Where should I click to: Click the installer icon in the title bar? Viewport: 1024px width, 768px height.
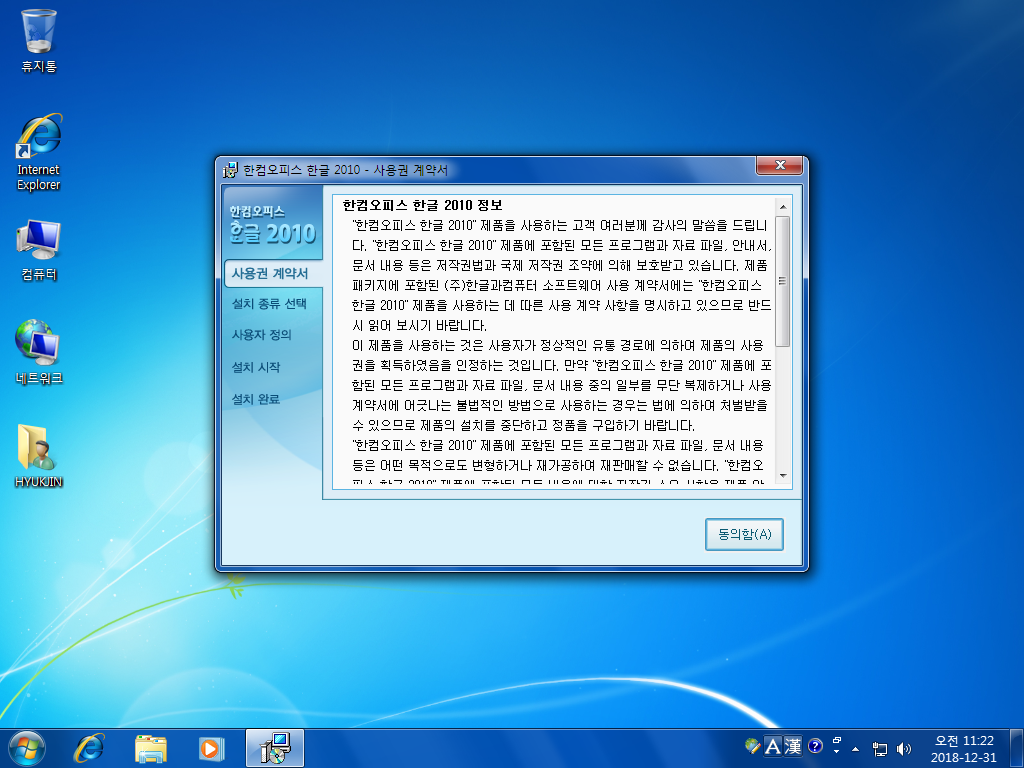point(230,170)
